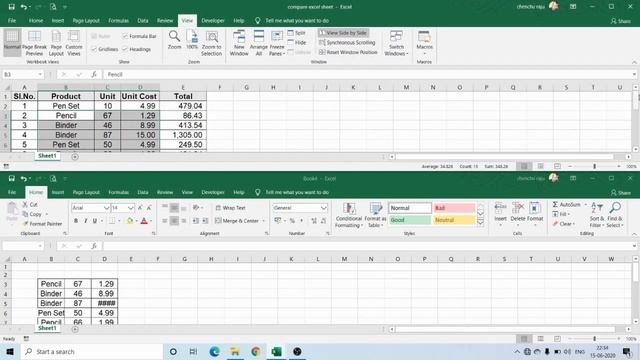Open Custom Views icon

point(74,36)
